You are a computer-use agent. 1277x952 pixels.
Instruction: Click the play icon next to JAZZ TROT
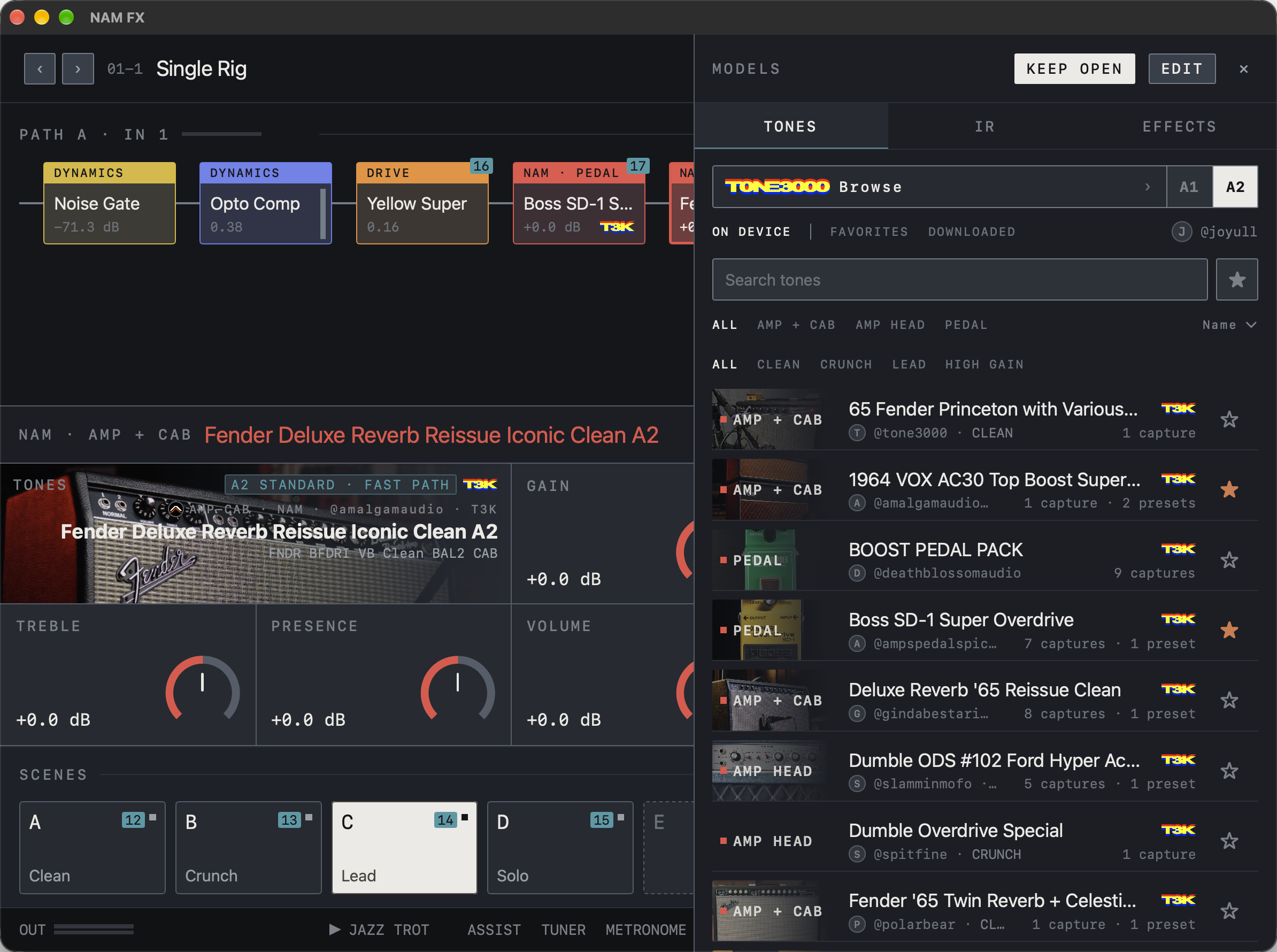click(x=334, y=929)
